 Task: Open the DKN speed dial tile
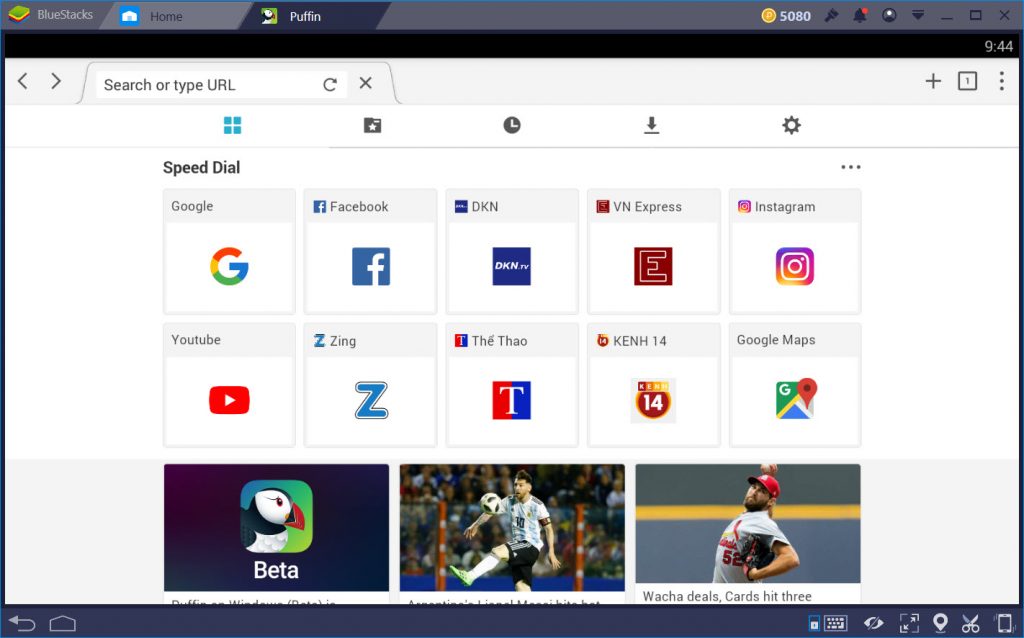click(x=512, y=251)
